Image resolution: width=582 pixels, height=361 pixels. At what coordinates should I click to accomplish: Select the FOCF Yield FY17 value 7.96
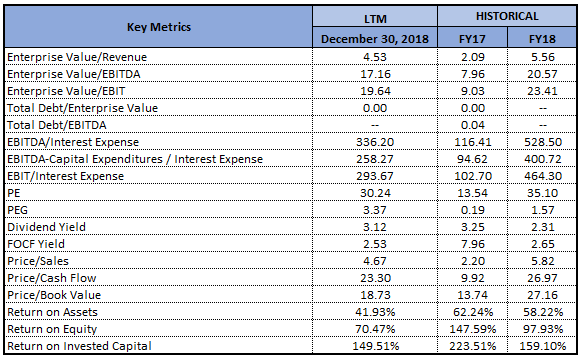click(x=473, y=244)
